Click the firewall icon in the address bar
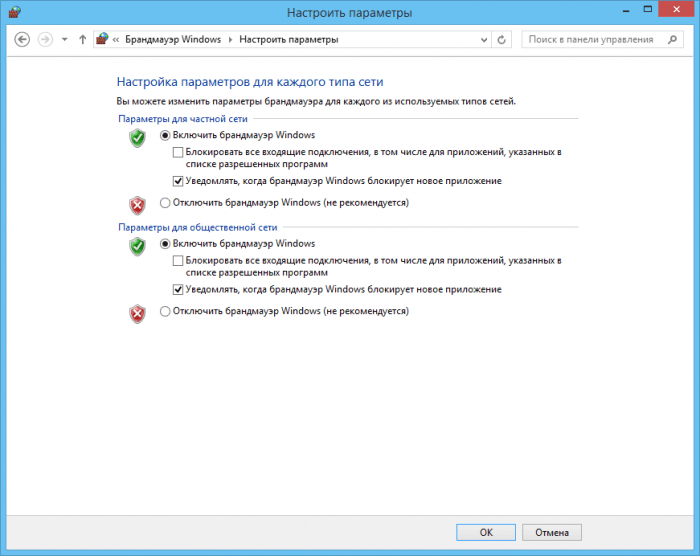The image size is (700, 556). pyautogui.click(x=102, y=39)
